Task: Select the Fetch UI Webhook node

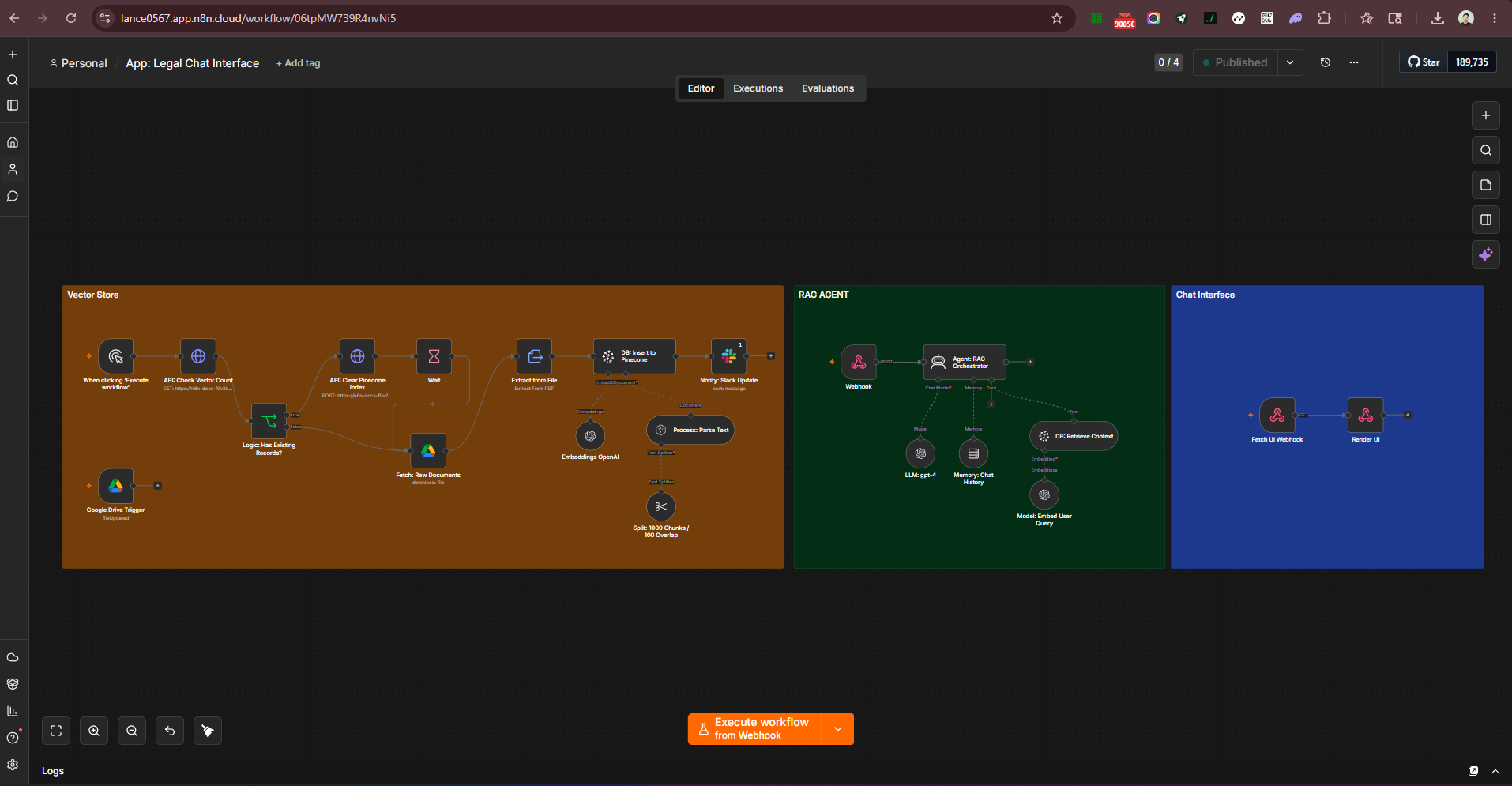Action: point(1277,416)
